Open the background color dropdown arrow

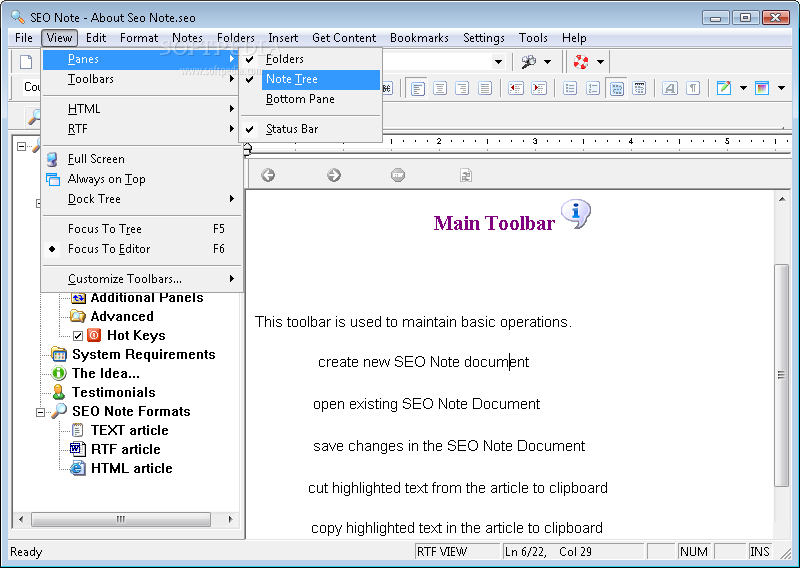(781, 88)
